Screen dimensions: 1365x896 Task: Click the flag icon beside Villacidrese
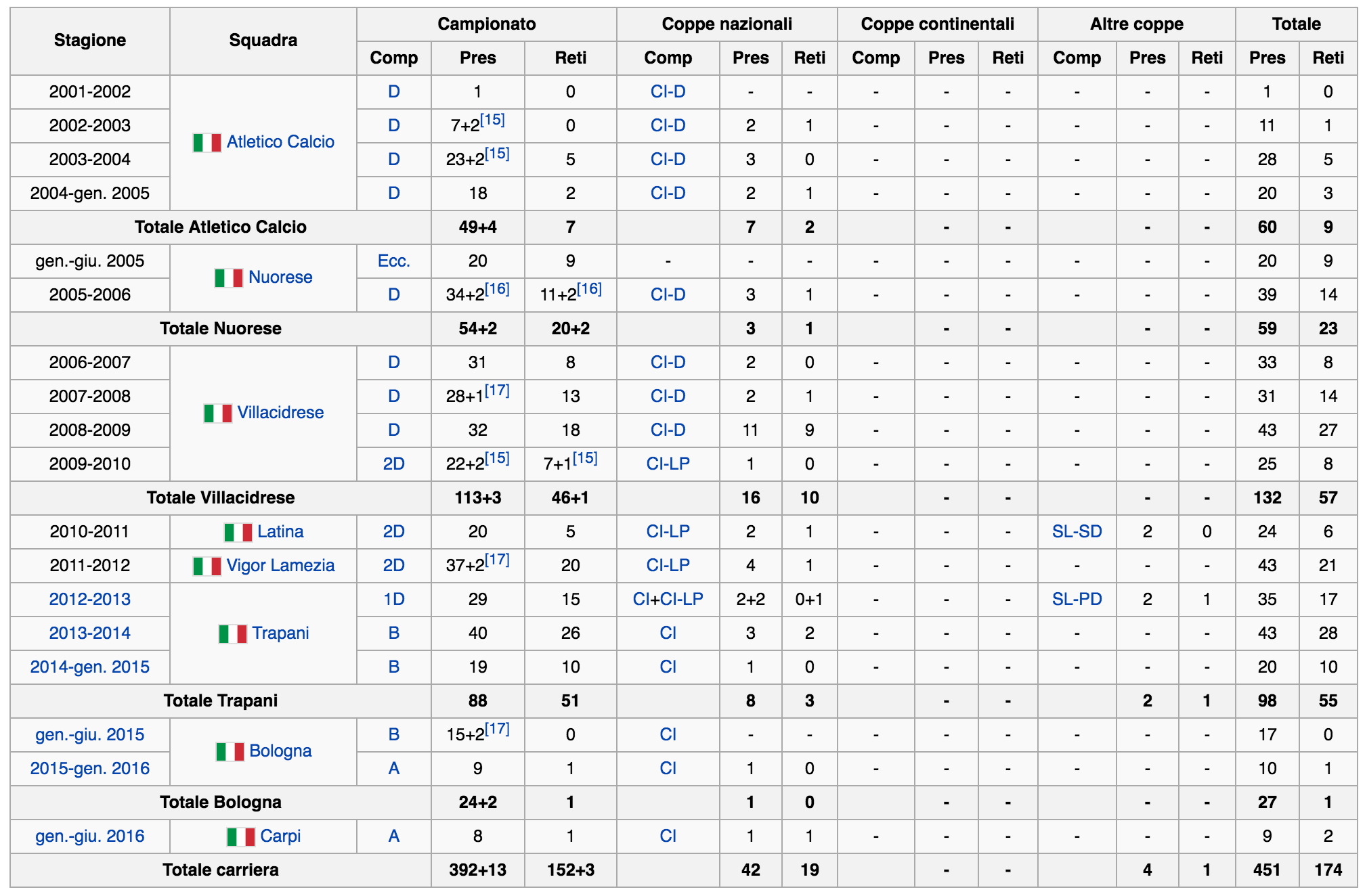click(x=218, y=413)
